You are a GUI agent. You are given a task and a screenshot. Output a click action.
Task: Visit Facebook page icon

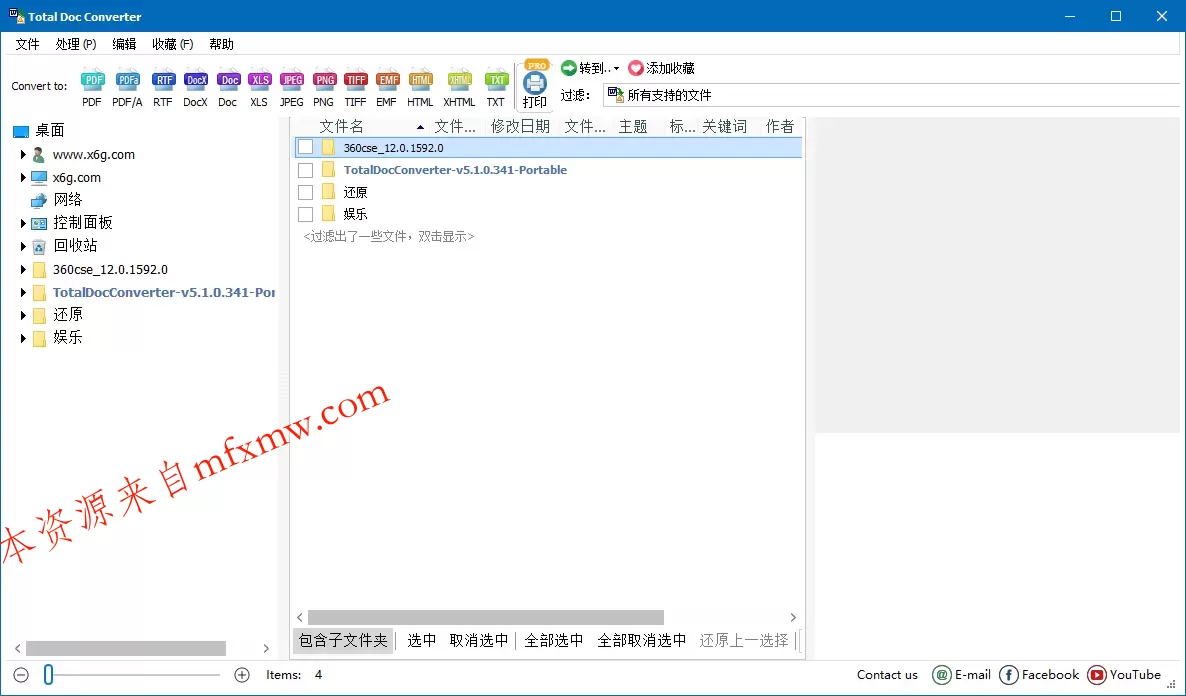pos(1008,675)
